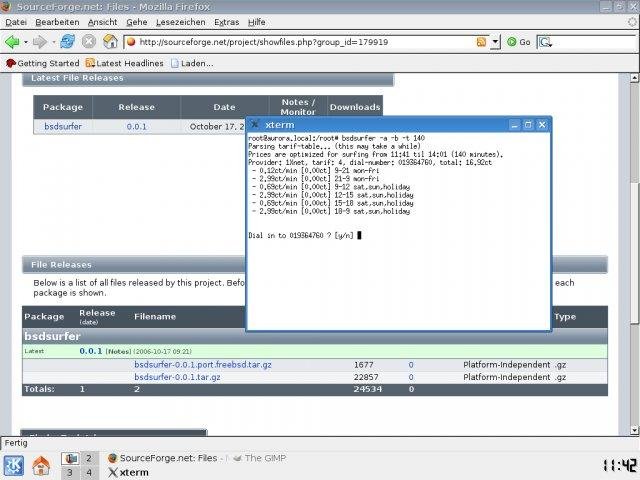
Task: Open the 0.0.1 release link in top table
Action: pos(136,127)
